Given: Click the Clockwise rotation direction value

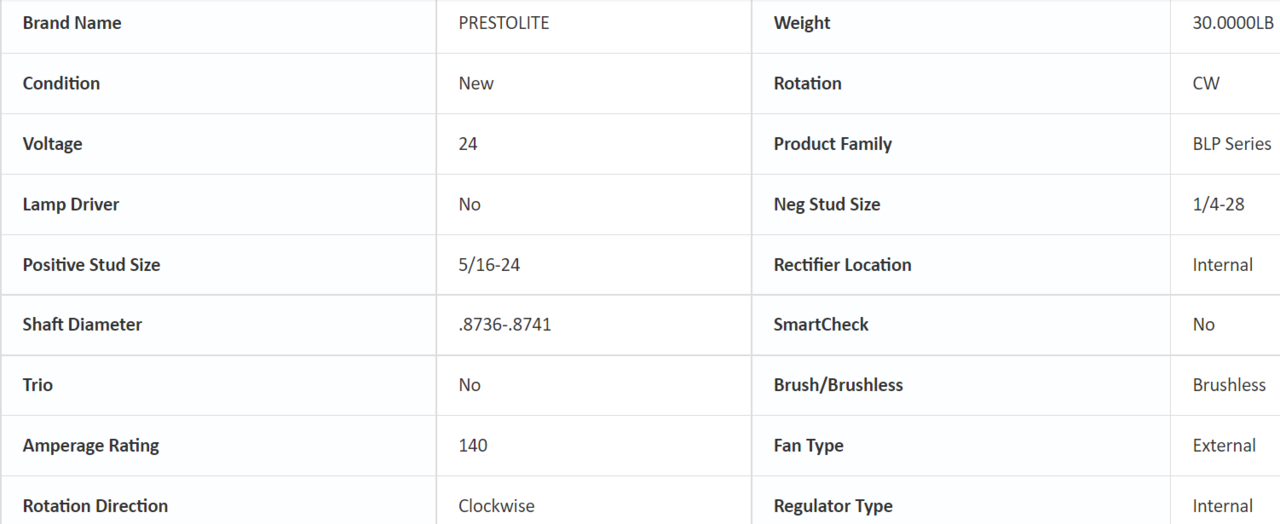Looking at the screenshot, I should (x=496, y=506).
